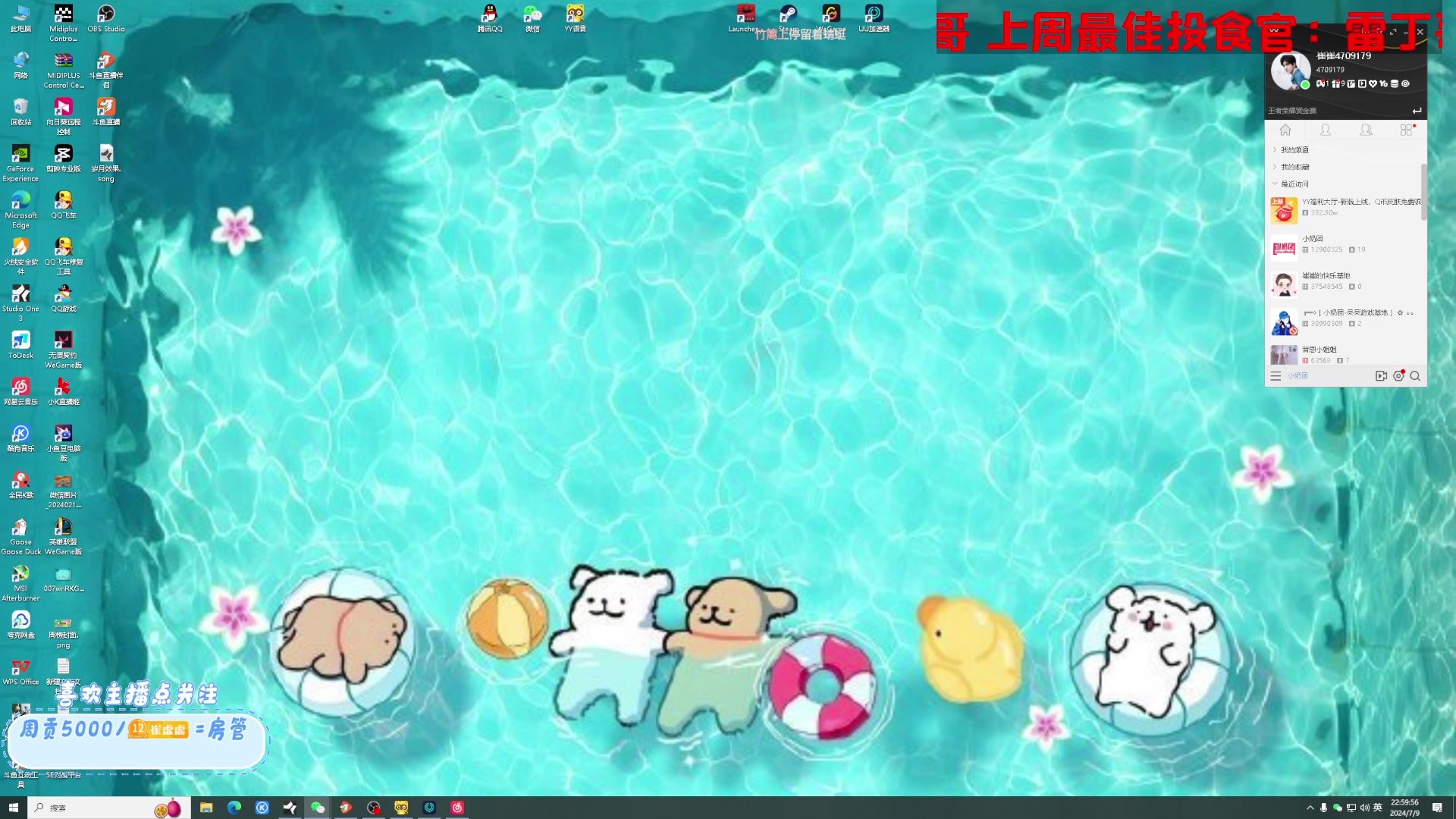This screenshot has height=819, width=1456.
Task: Click the YY video broadcast icon in bottom bar
Action: click(x=1381, y=376)
